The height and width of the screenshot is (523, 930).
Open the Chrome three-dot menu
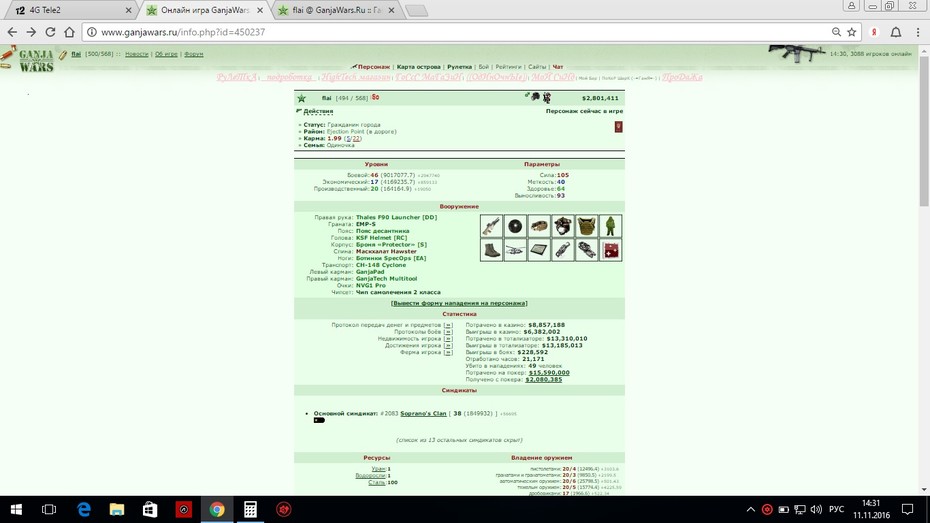(918, 32)
